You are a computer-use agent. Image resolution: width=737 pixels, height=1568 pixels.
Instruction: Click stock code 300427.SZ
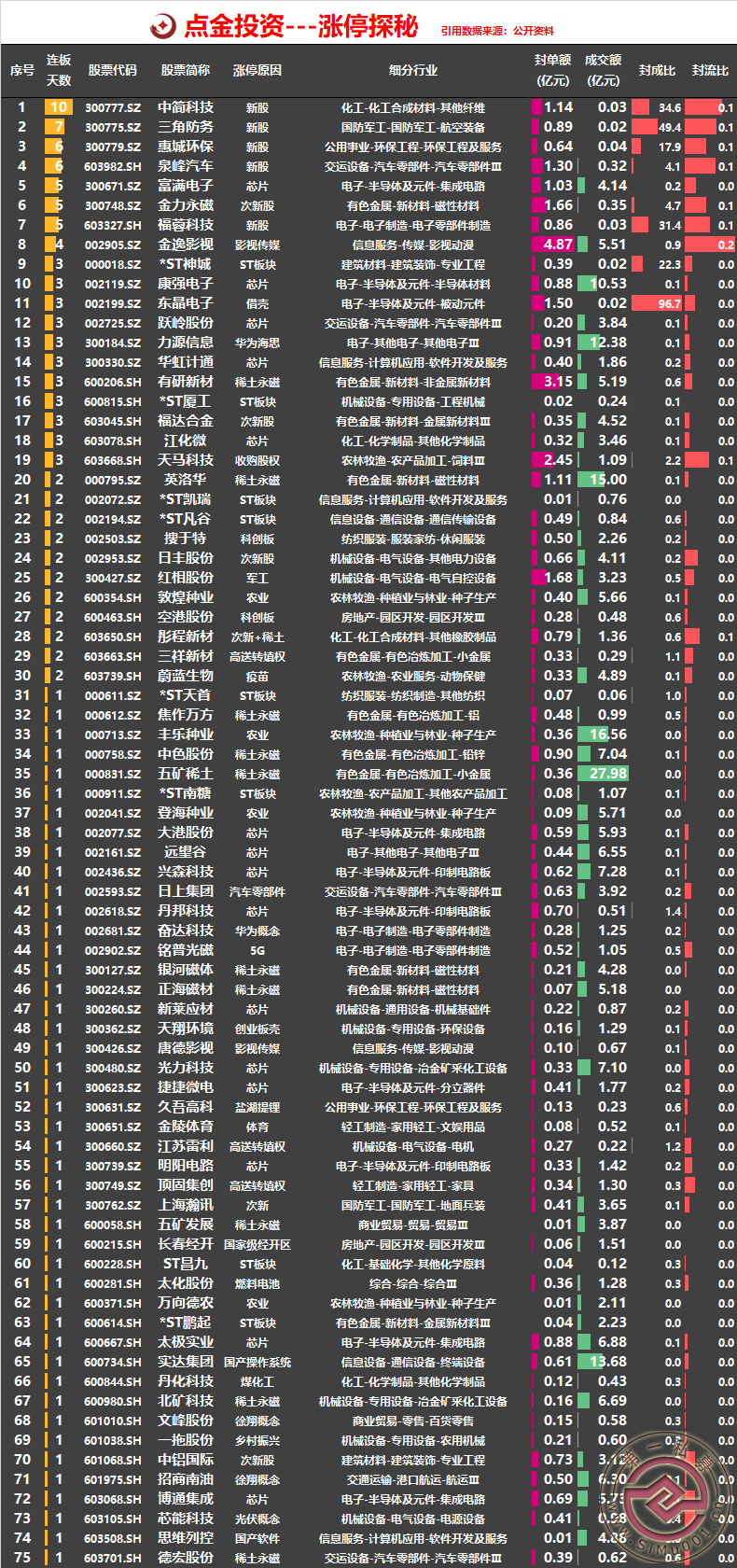coord(113,579)
